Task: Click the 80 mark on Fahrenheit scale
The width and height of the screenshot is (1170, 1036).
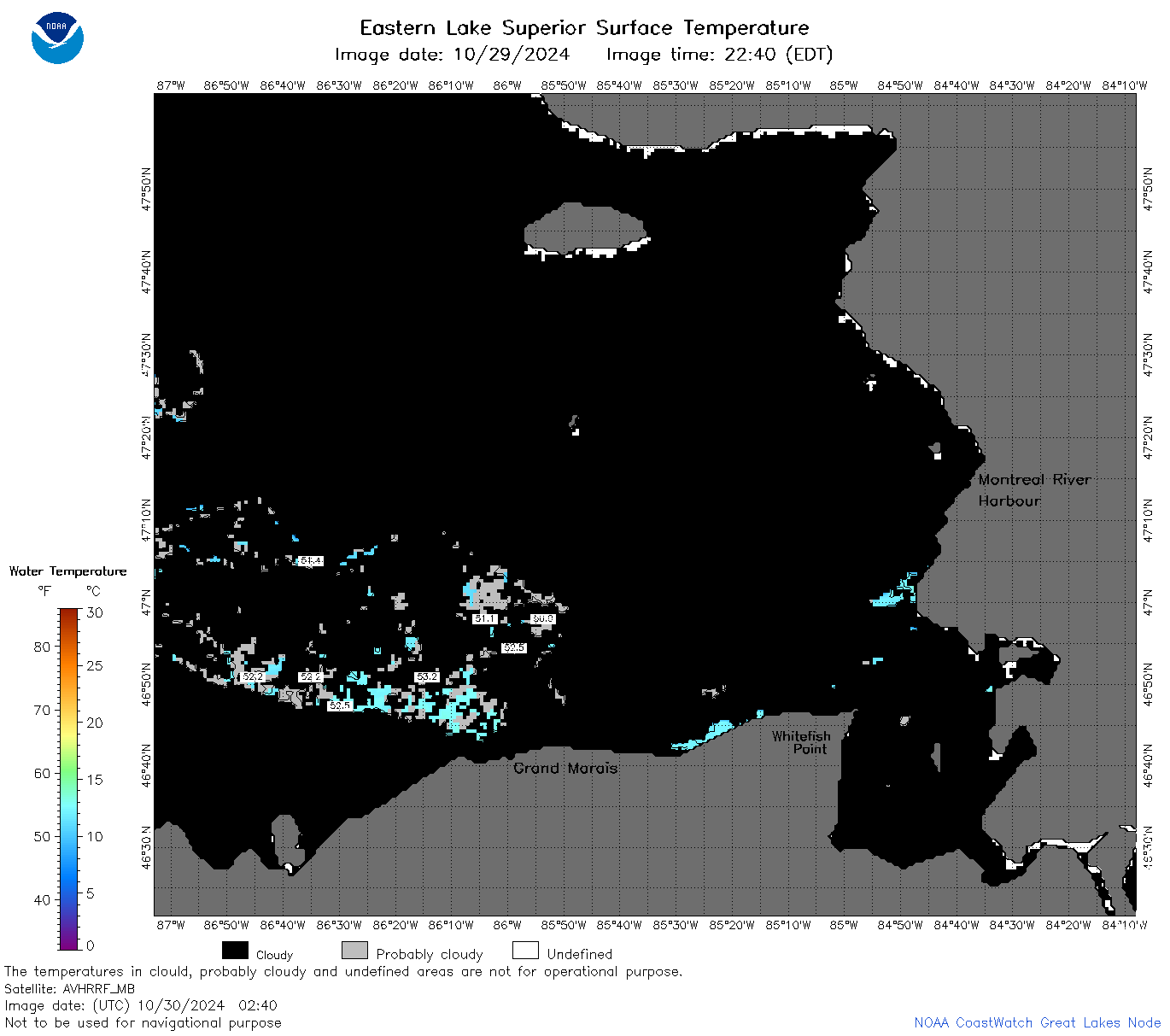Action: click(42, 647)
